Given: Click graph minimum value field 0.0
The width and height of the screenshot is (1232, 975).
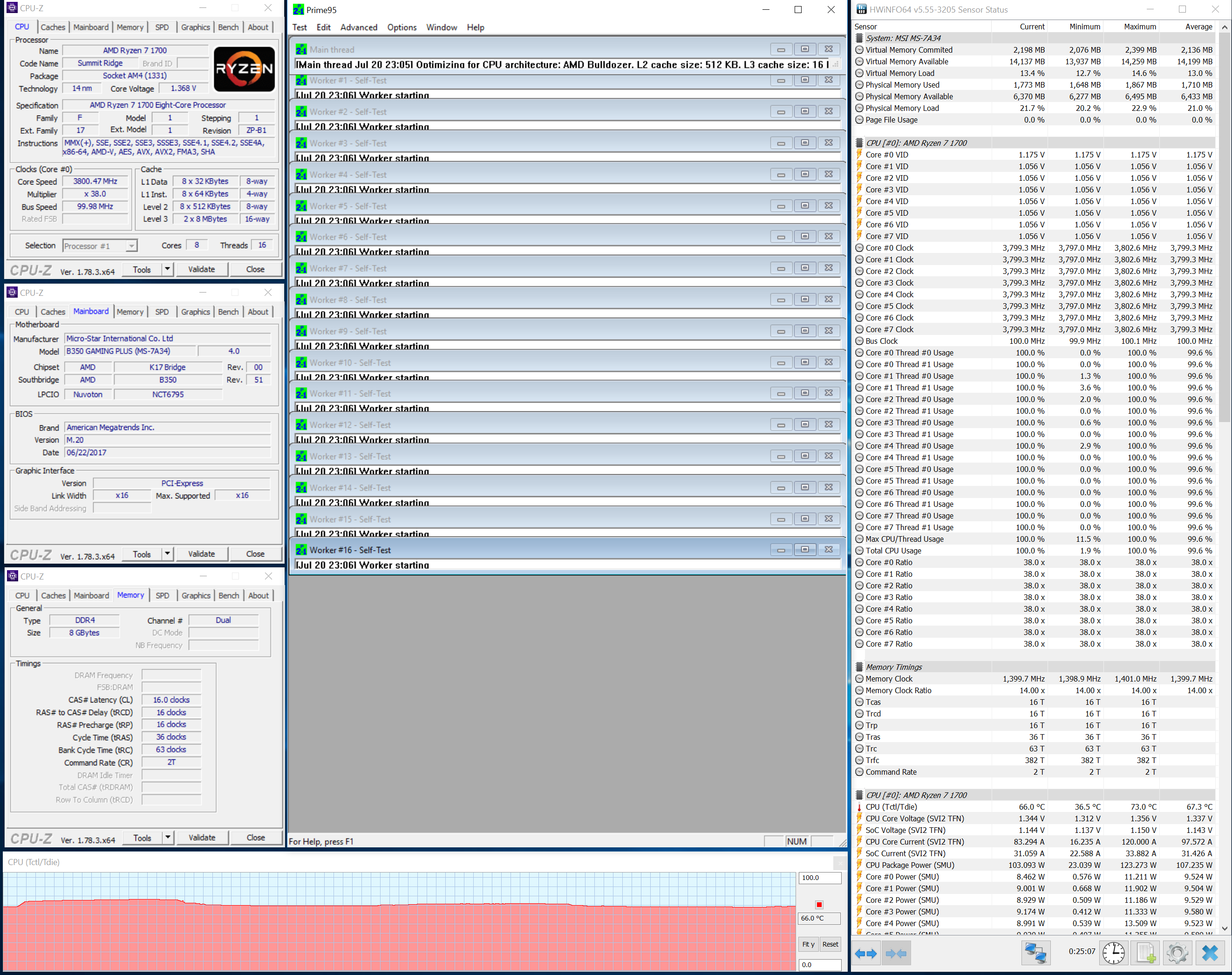Looking at the screenshot, I should coord(819,965).
